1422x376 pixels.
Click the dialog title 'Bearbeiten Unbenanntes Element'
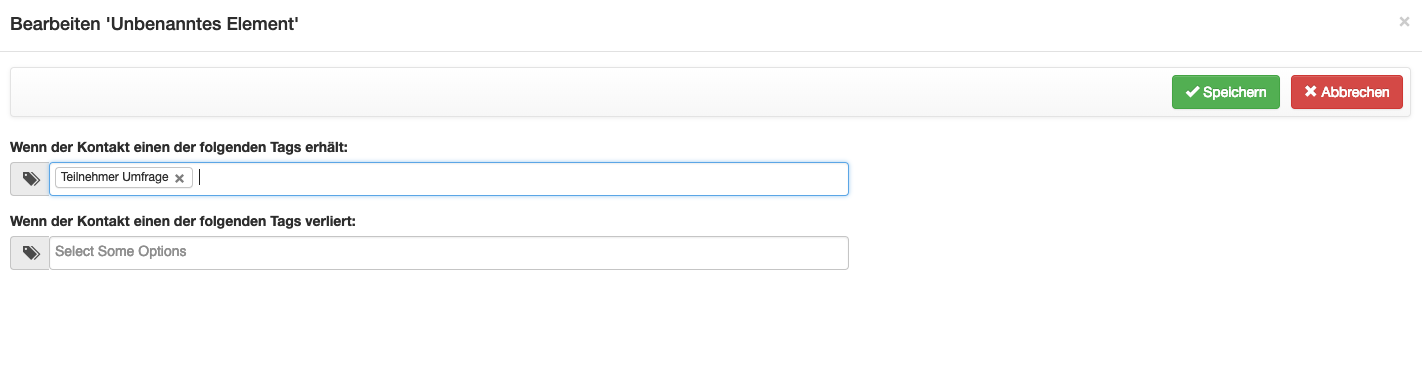pos(154,23)
